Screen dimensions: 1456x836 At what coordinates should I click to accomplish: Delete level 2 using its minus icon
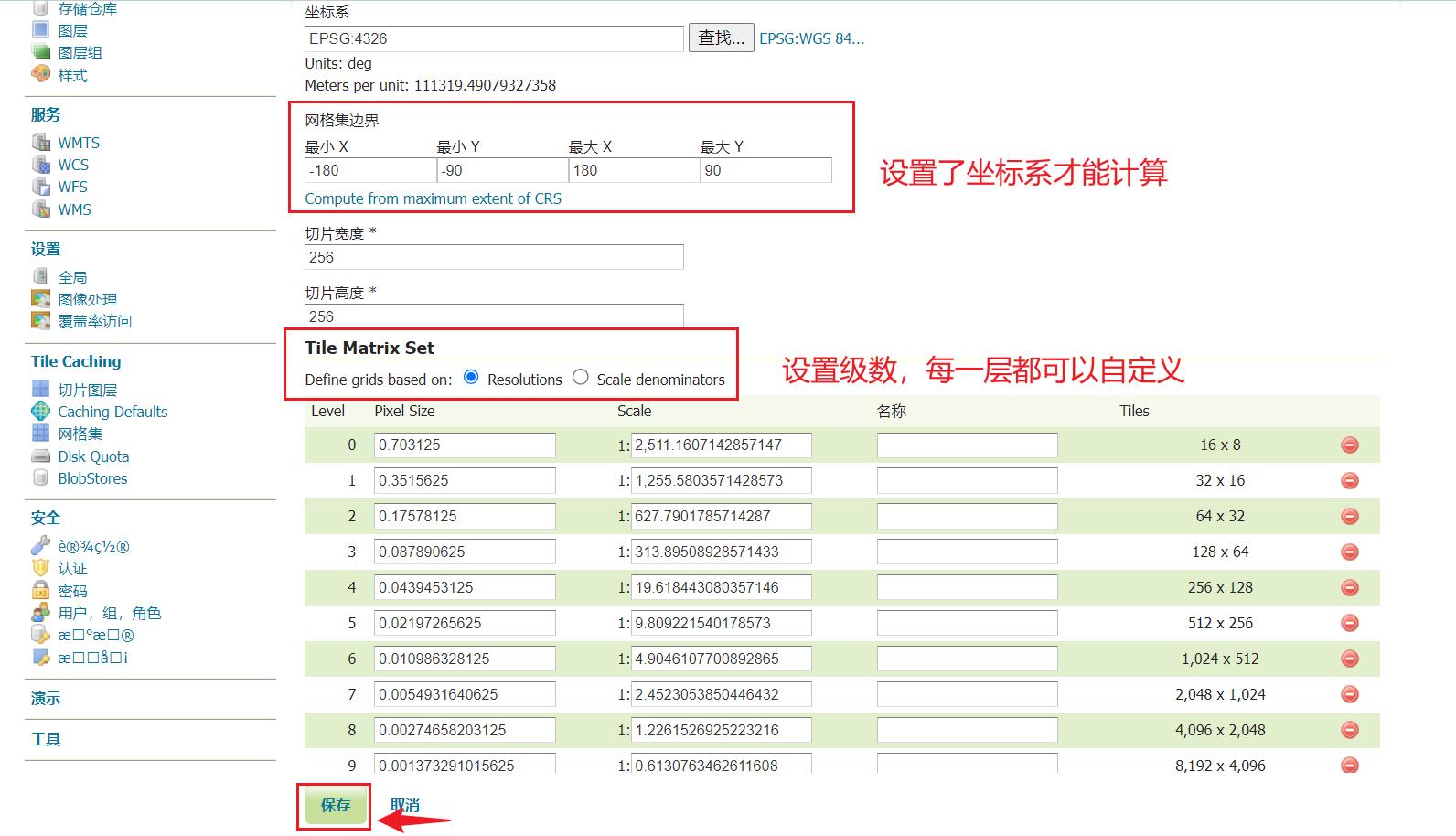pos(1349,517)
